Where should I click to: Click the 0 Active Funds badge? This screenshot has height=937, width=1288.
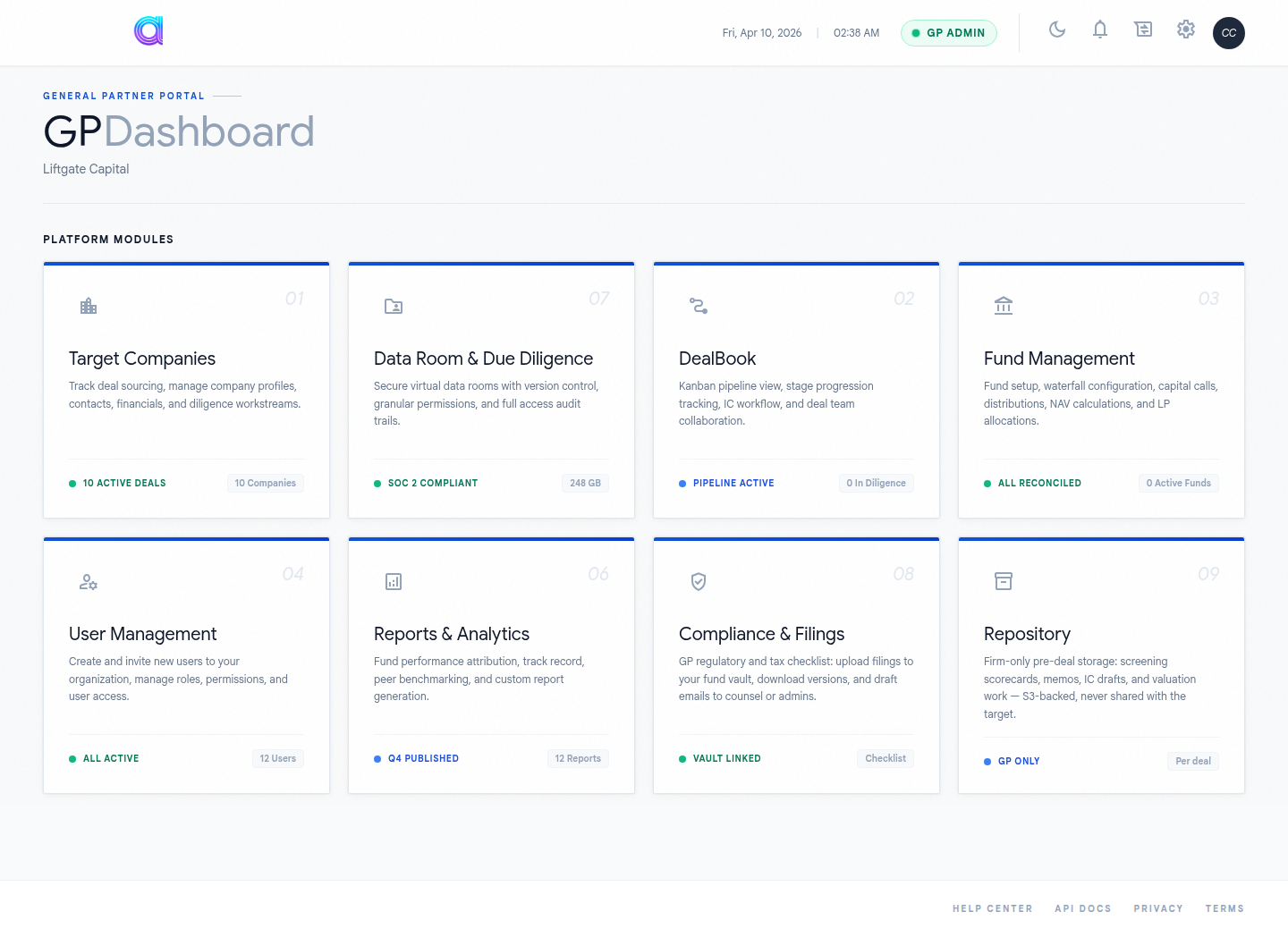[1179, 483]
